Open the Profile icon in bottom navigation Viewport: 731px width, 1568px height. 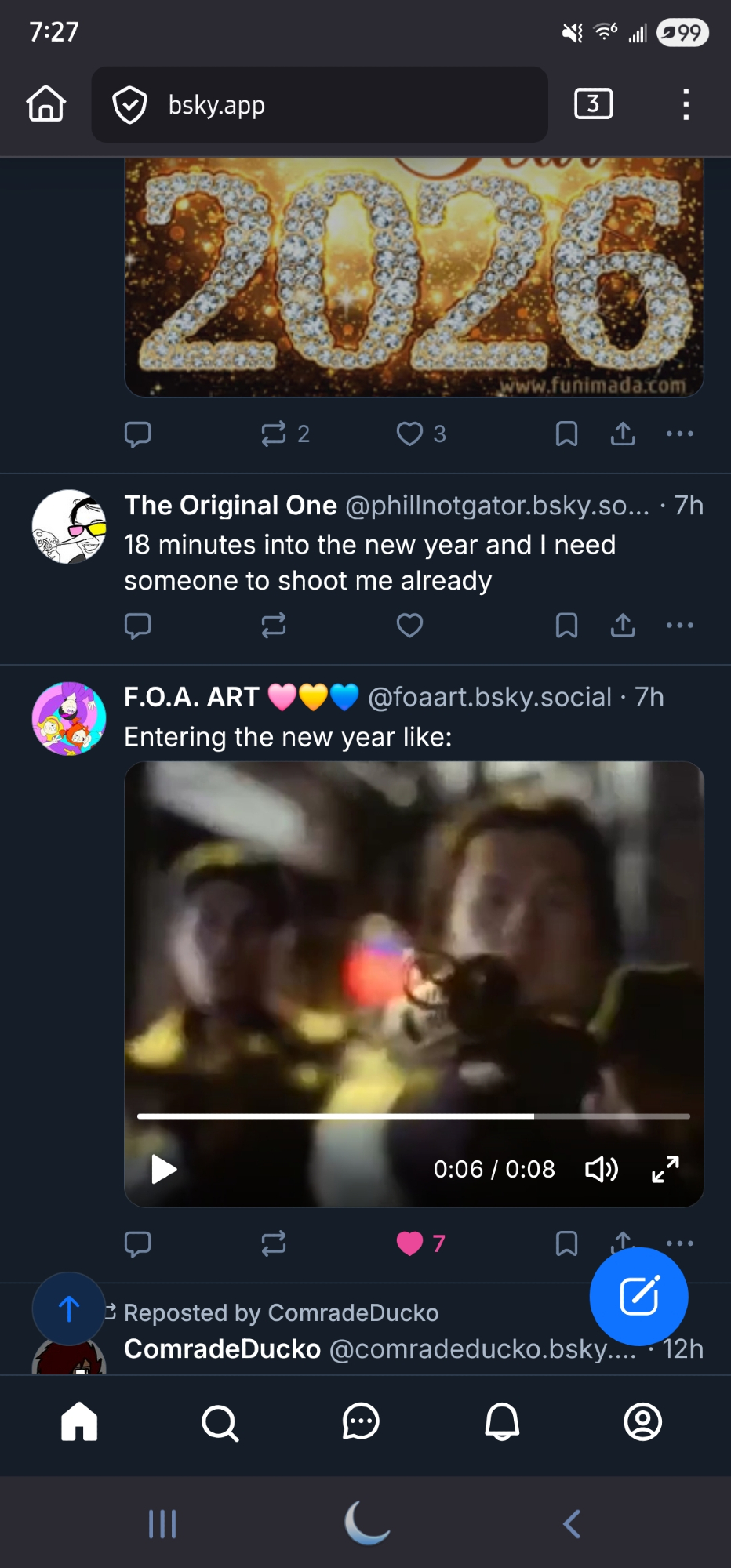pos(642,1422)
